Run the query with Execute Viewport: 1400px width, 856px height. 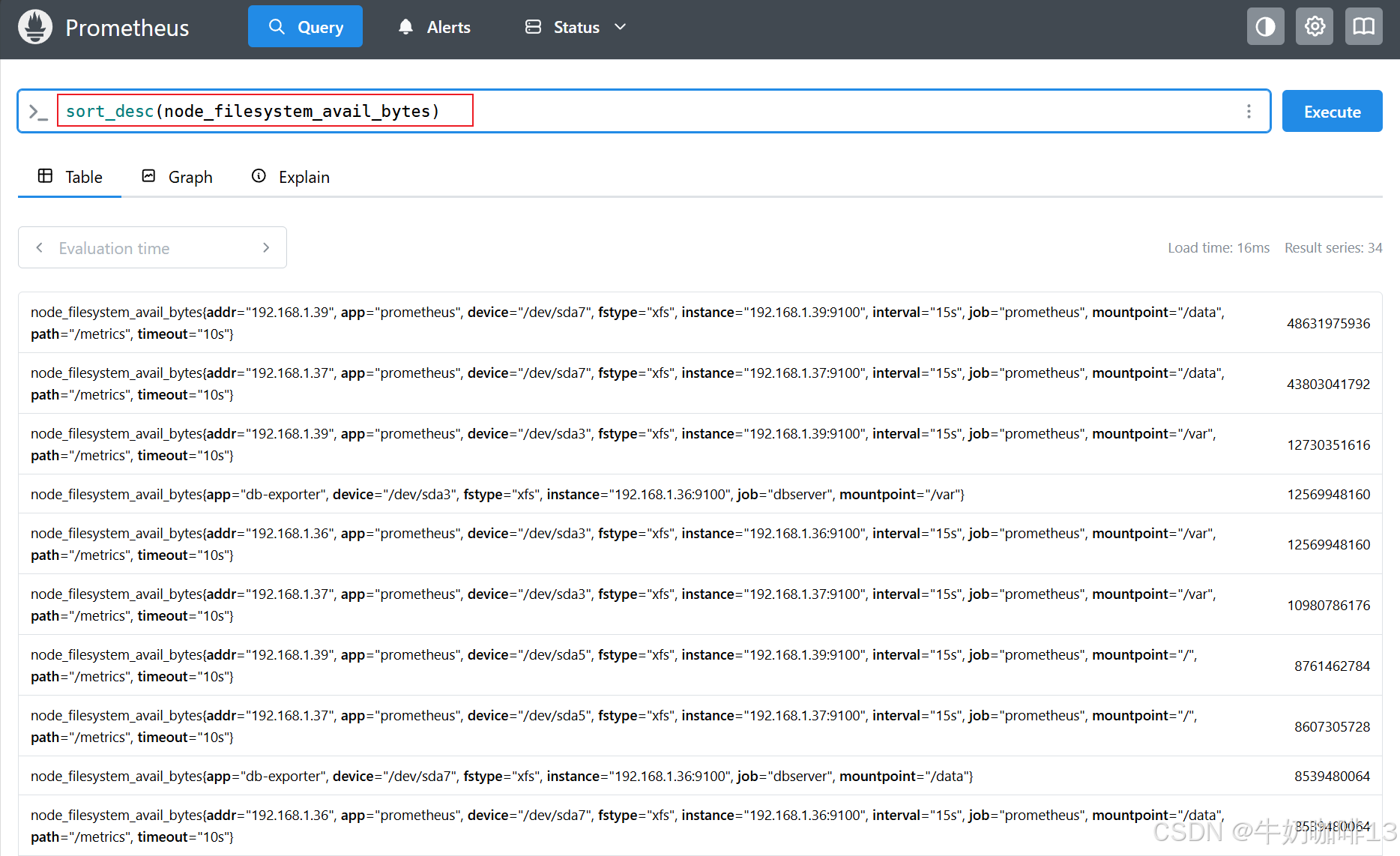click(x=1332, y=111)
